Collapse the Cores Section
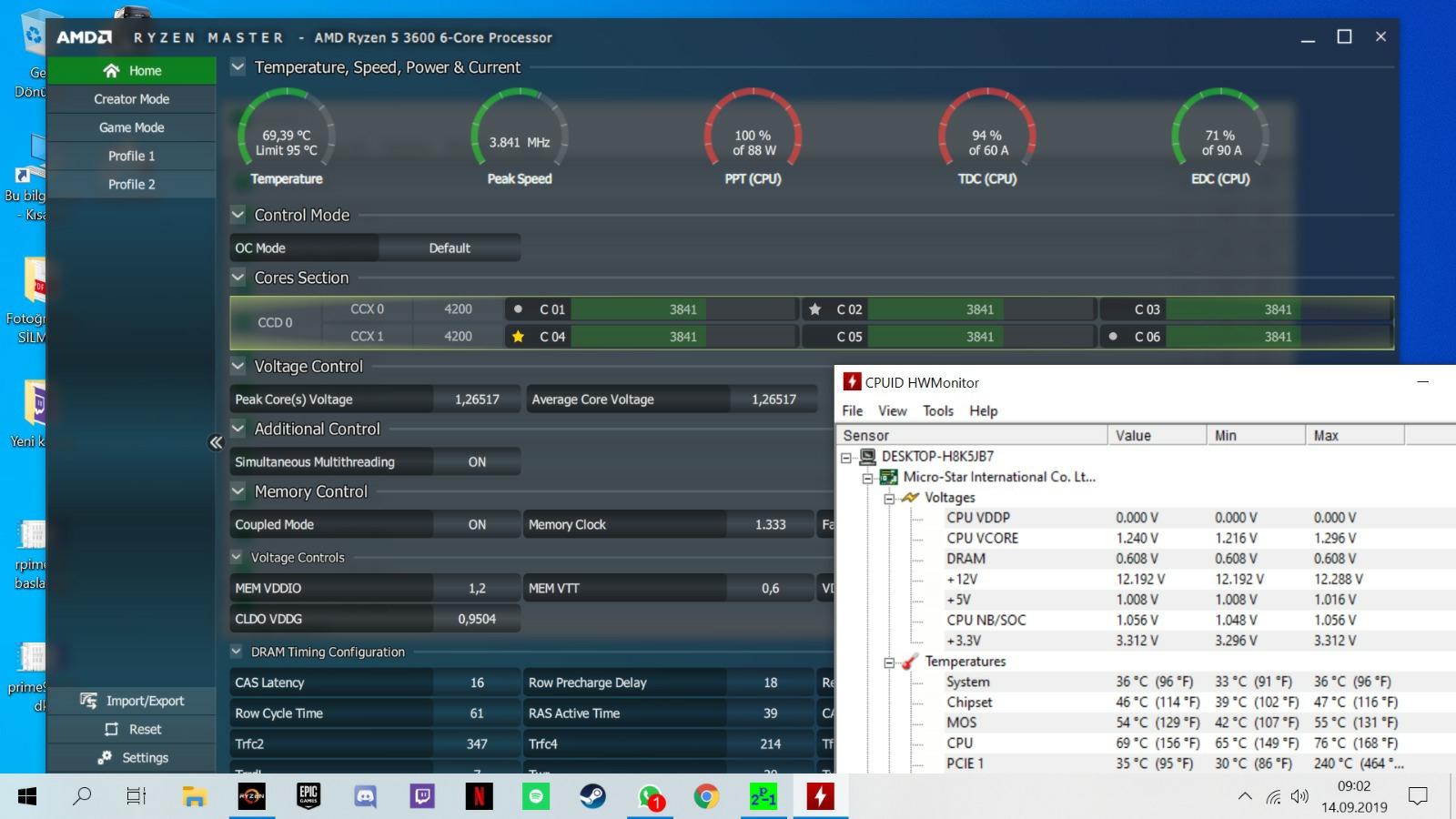1456x819 pixels. point(238,278)
